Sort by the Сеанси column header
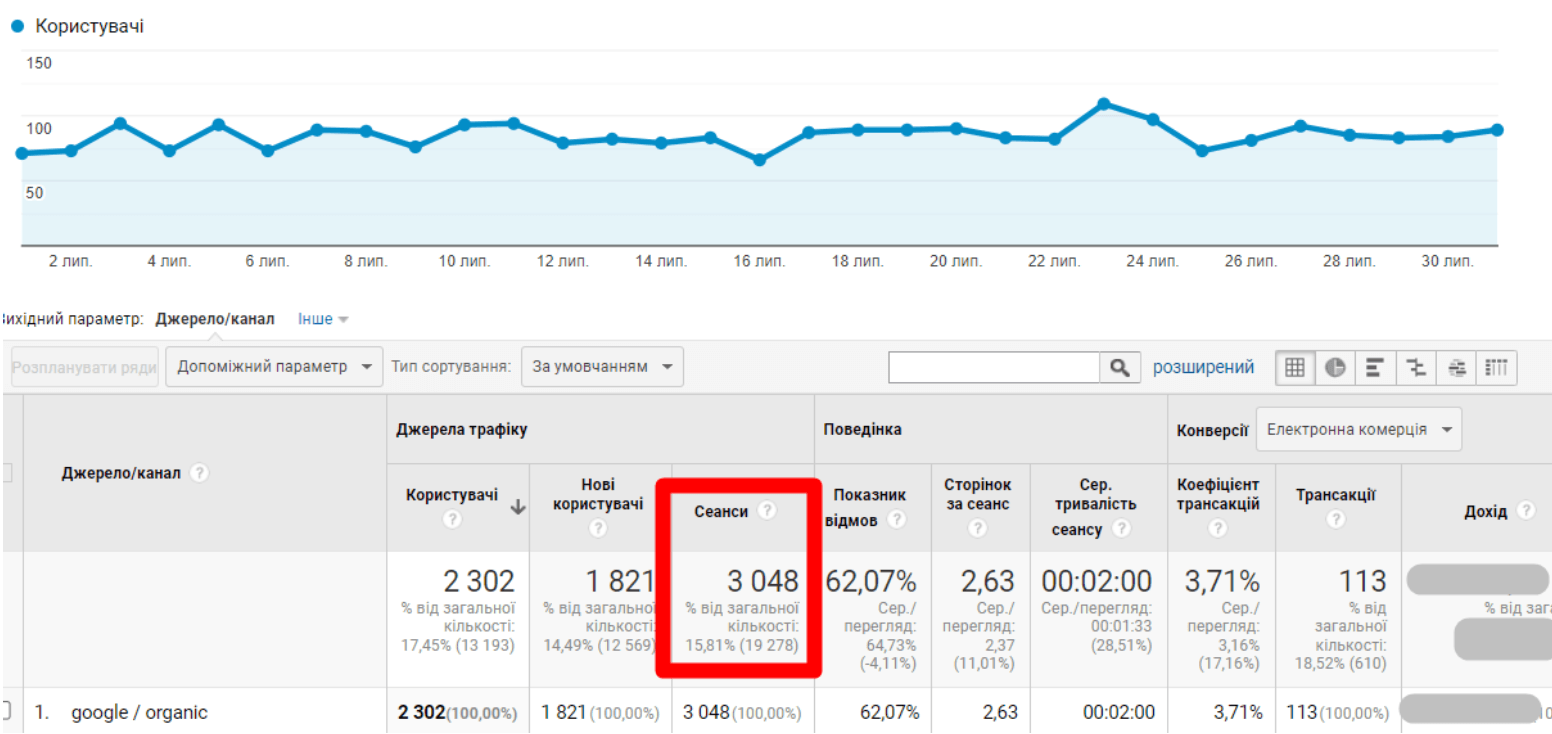This screenshot has width=1552, height=734. 721,511
